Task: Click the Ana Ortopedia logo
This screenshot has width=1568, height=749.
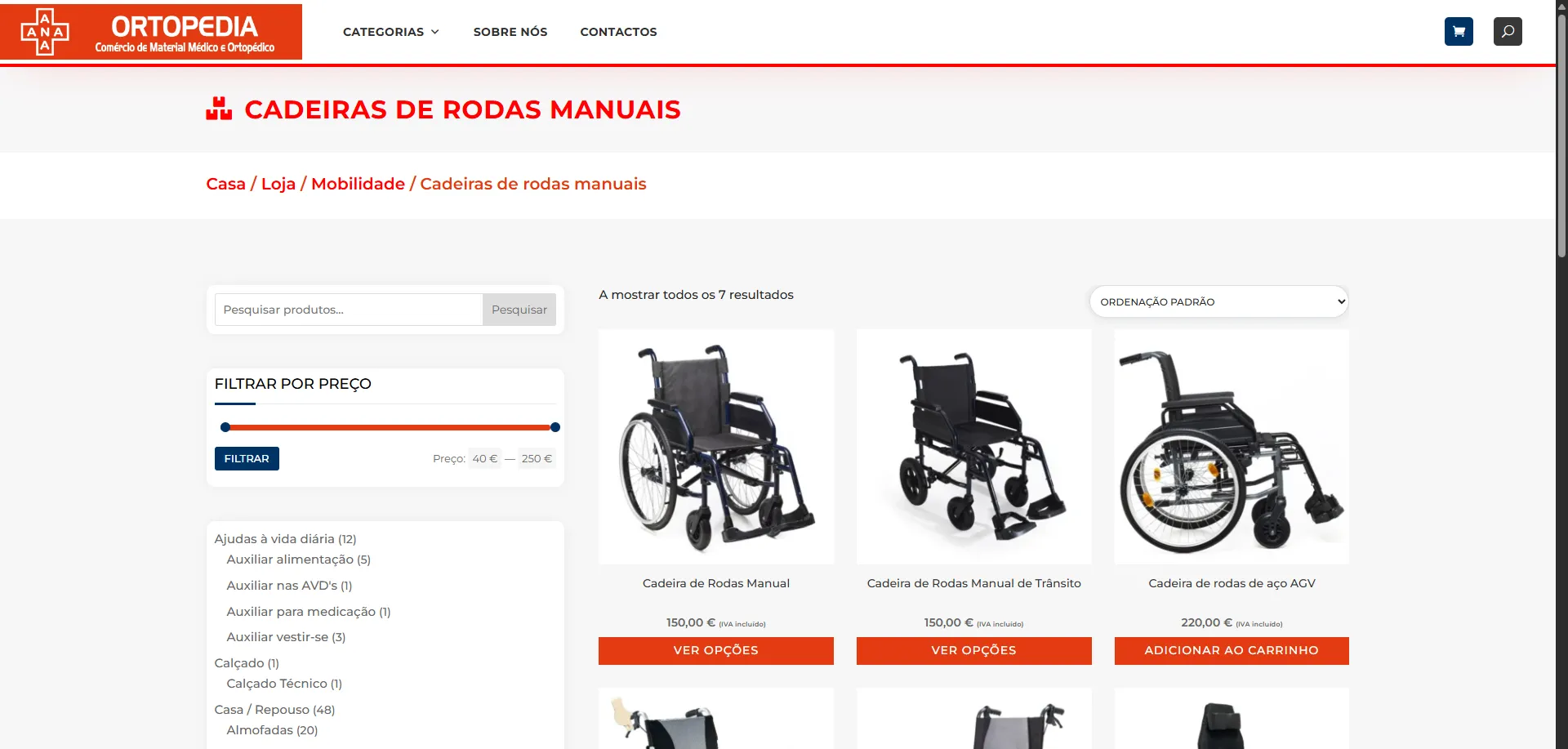Action: click(x=151, y=32)
